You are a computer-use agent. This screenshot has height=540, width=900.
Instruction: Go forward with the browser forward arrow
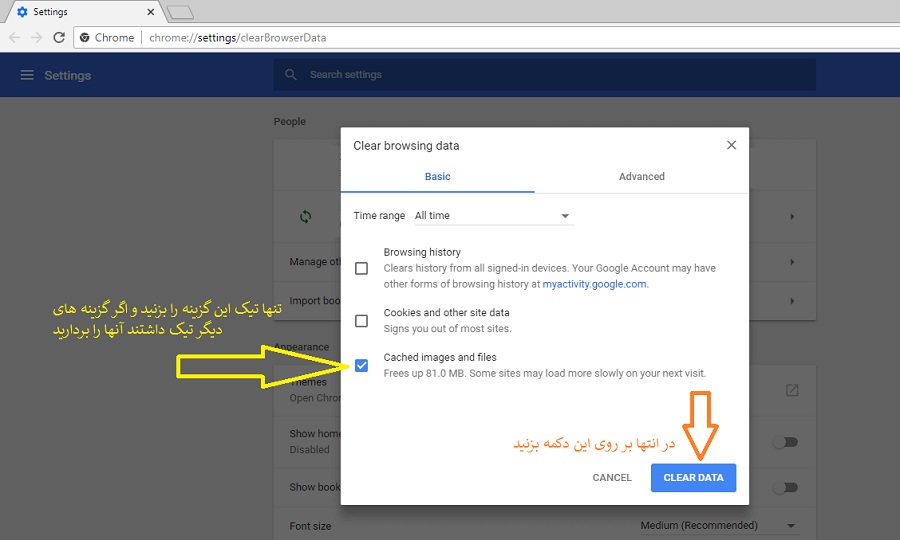point(37,37)
